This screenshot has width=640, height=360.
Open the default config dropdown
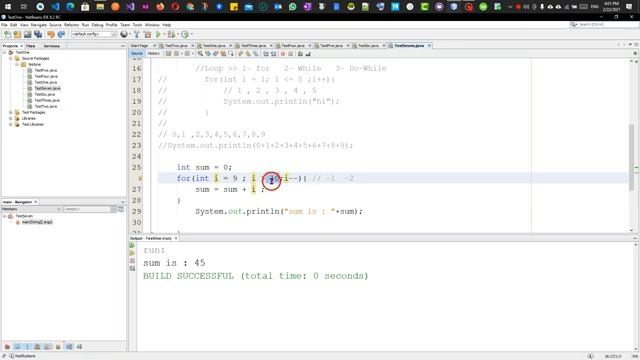[x=94, y=35]
